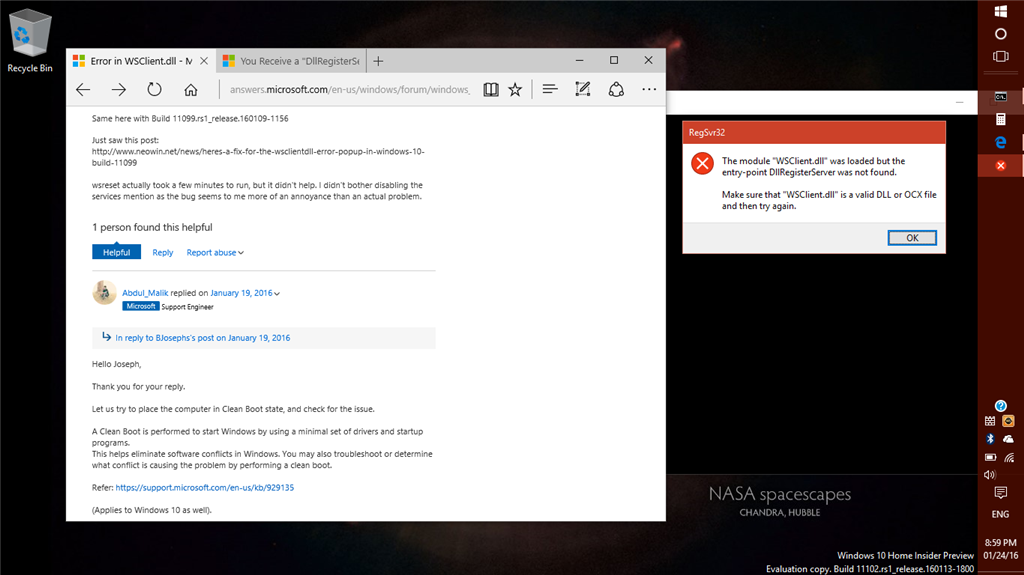This screenshot has height=575, width=1024.
Task: Click OK in RegSvr32 dialog
Action: click(x=912, y=238)
